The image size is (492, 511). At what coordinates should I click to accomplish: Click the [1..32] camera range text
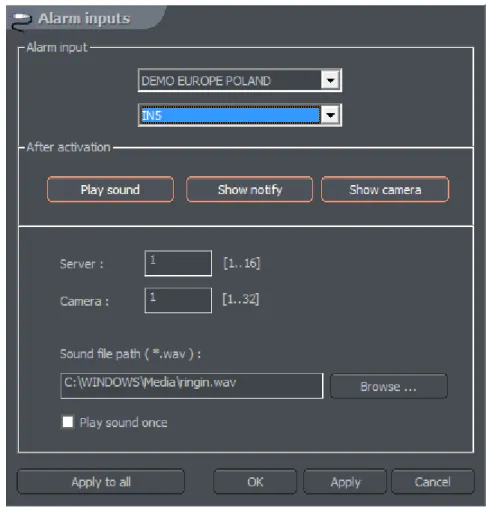(x=241, y=299)
